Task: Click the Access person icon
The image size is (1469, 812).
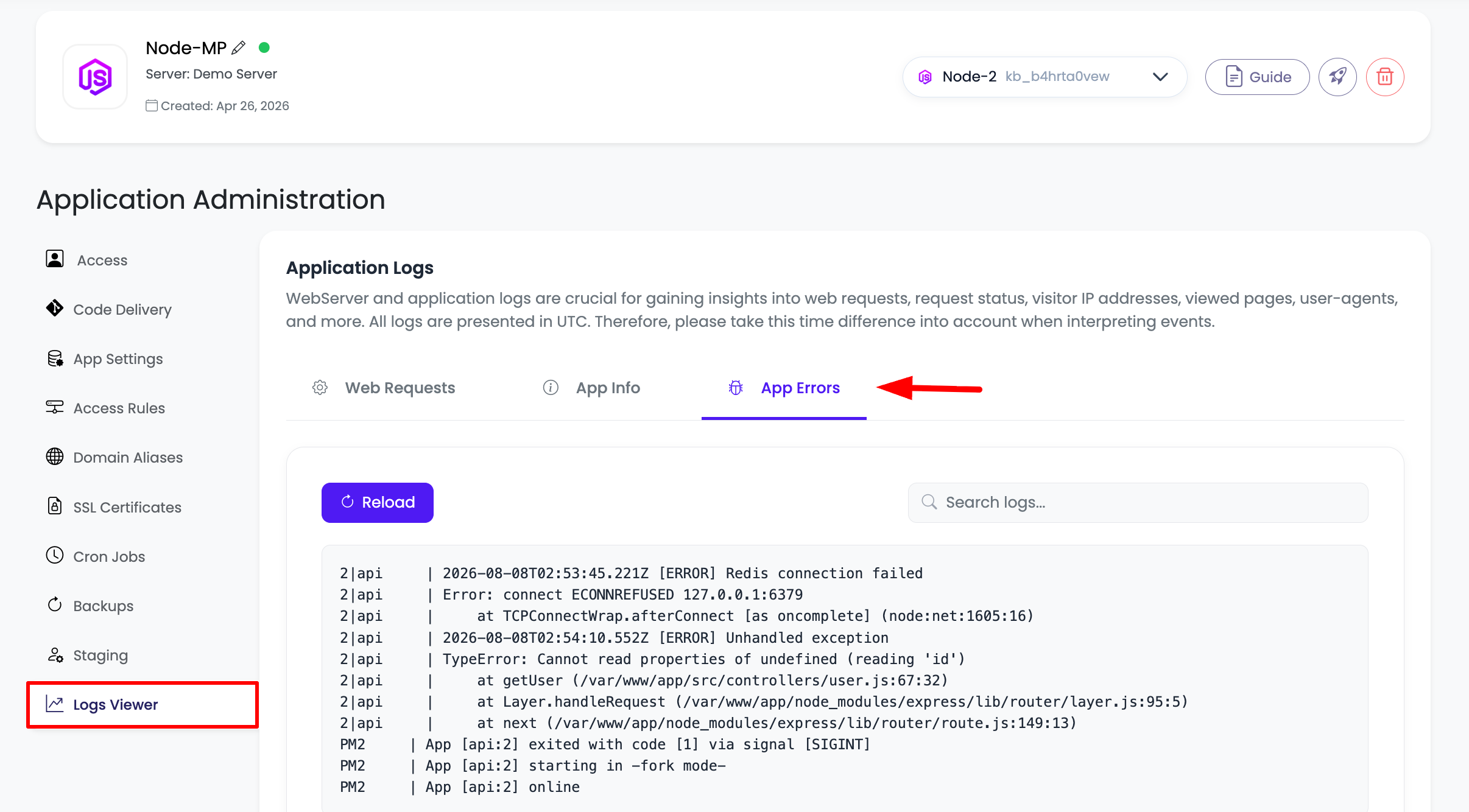Action: pyautogui.click(x=55, y=259)
